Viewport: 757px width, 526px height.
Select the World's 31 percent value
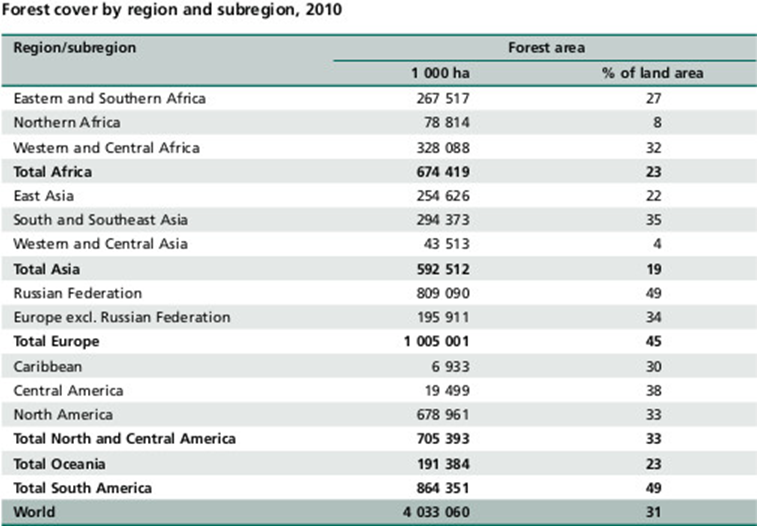(x=653, y=512)
